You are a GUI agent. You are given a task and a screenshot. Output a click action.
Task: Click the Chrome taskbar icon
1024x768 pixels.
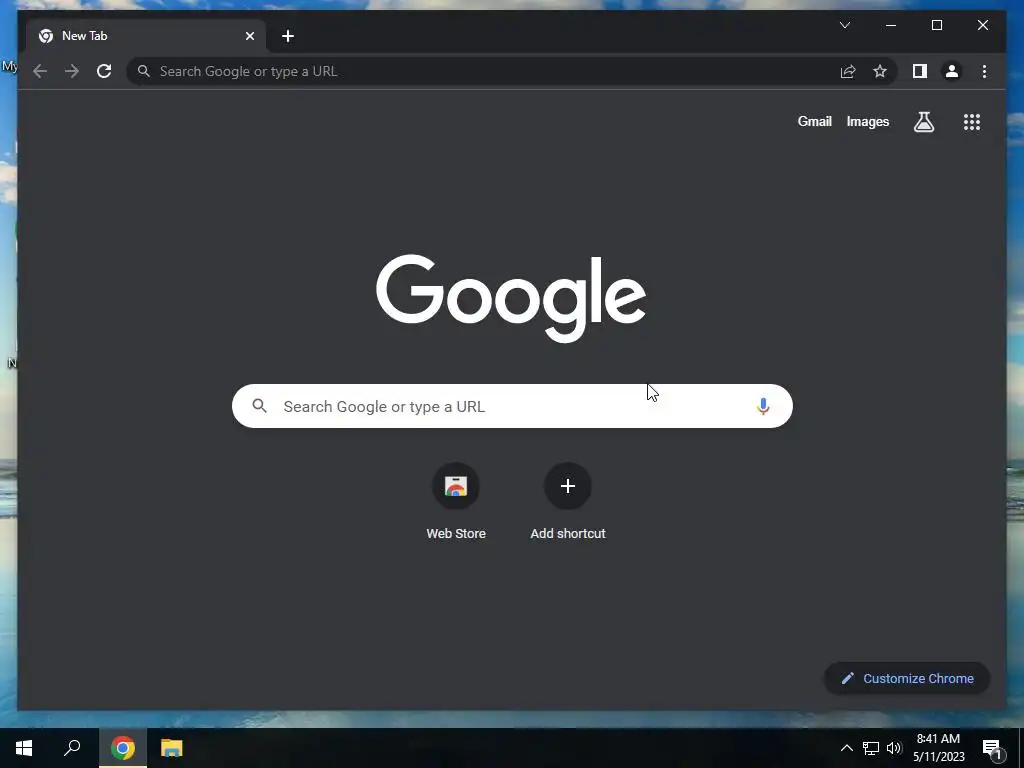click(x=122, y=748)
